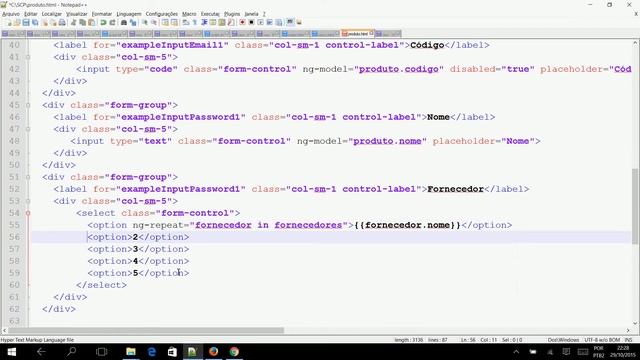Viewport: 640px width, 360px height.
Task: Click the green Undo arrow icon
Action: coord(103,22)
